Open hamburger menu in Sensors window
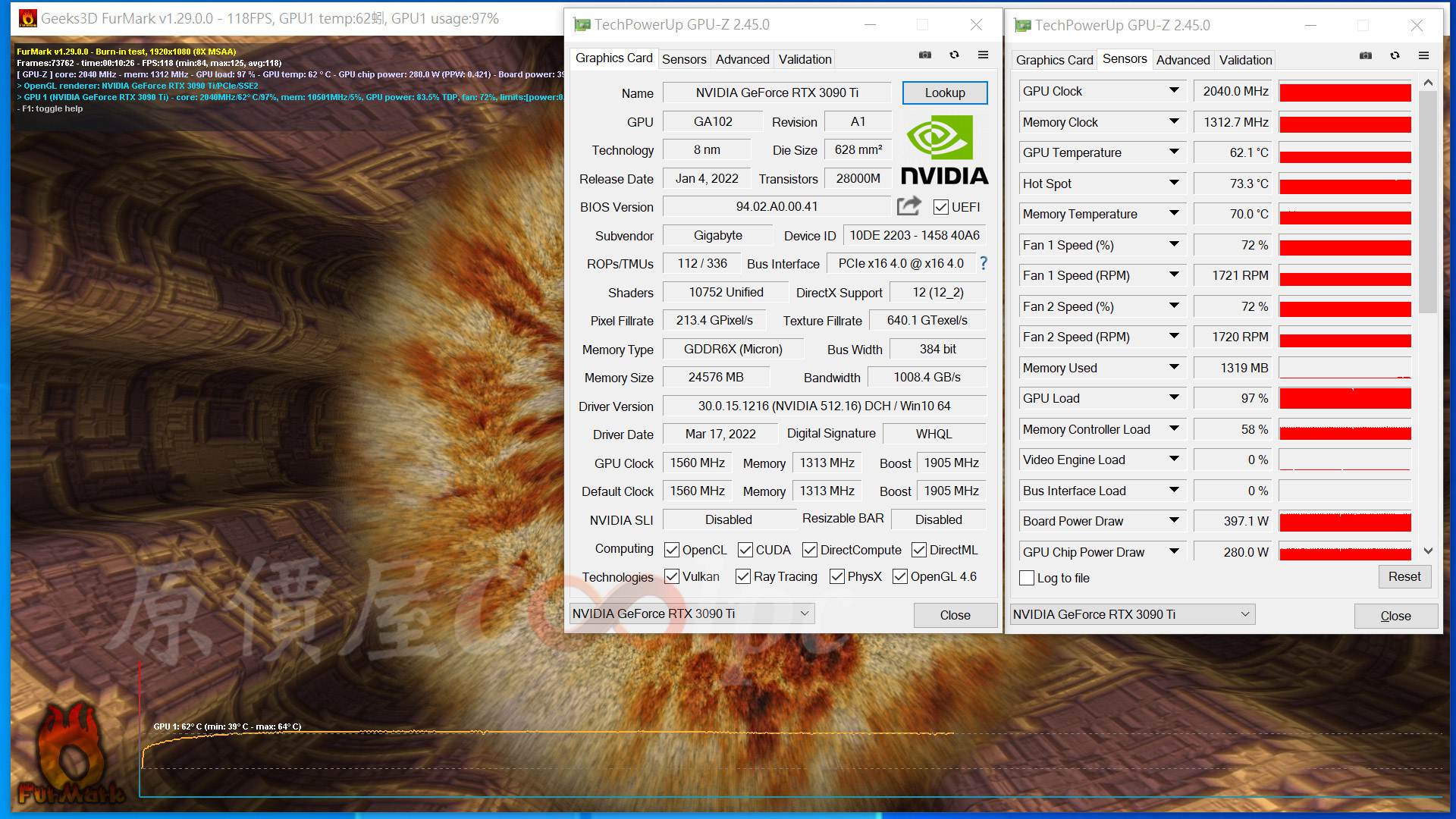The height and width of the screenshot is (819, 1456). coord(1423,55)
